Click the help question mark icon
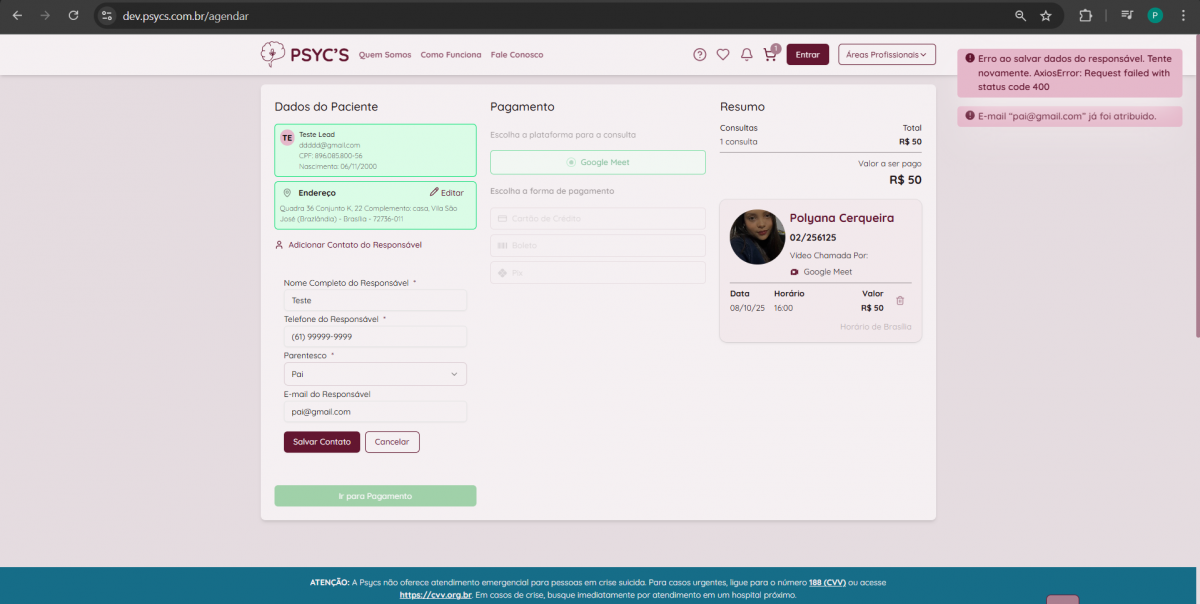 point(700,55)
